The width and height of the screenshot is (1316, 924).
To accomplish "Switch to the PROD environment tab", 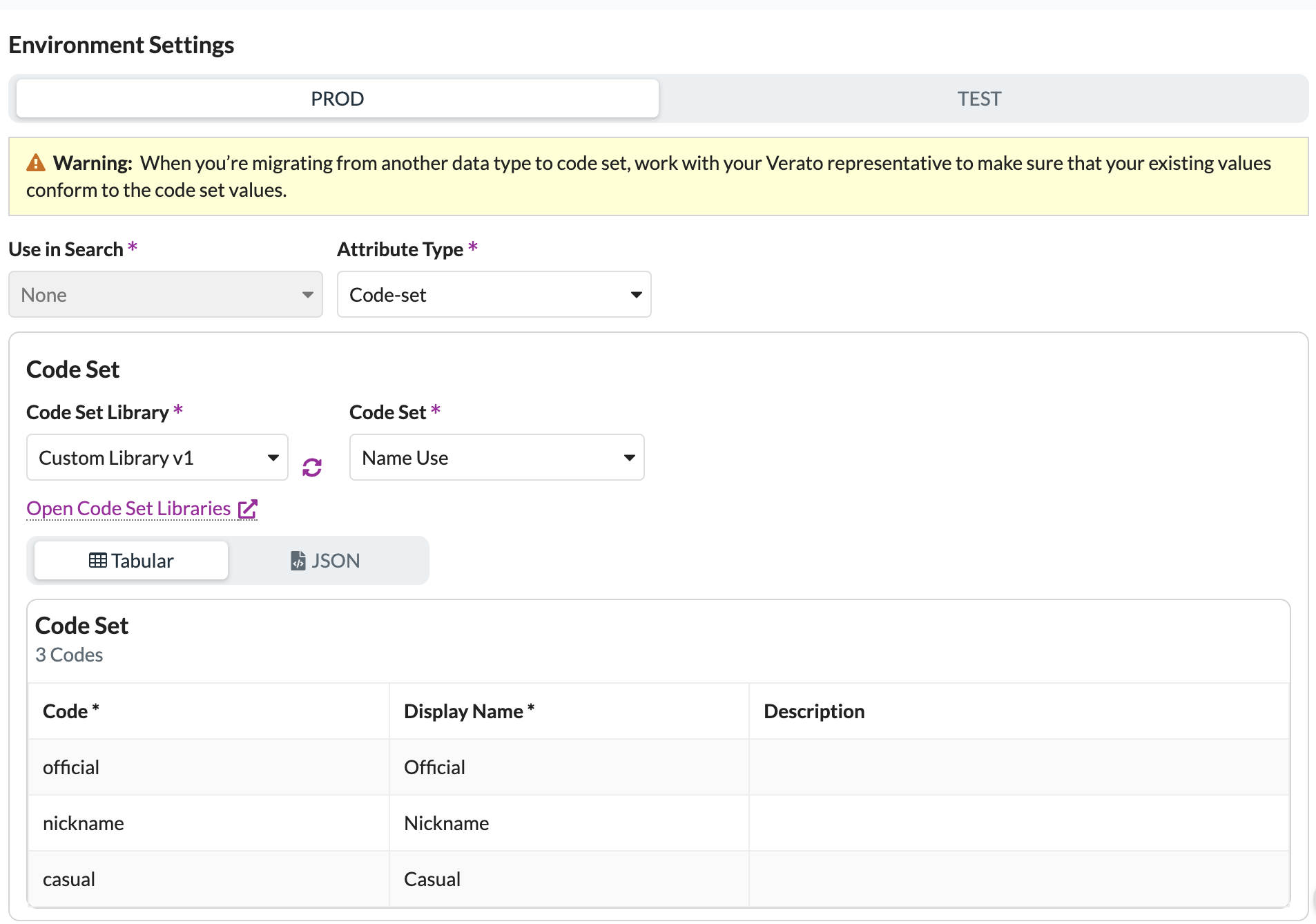I will click(x=337, y=99).
